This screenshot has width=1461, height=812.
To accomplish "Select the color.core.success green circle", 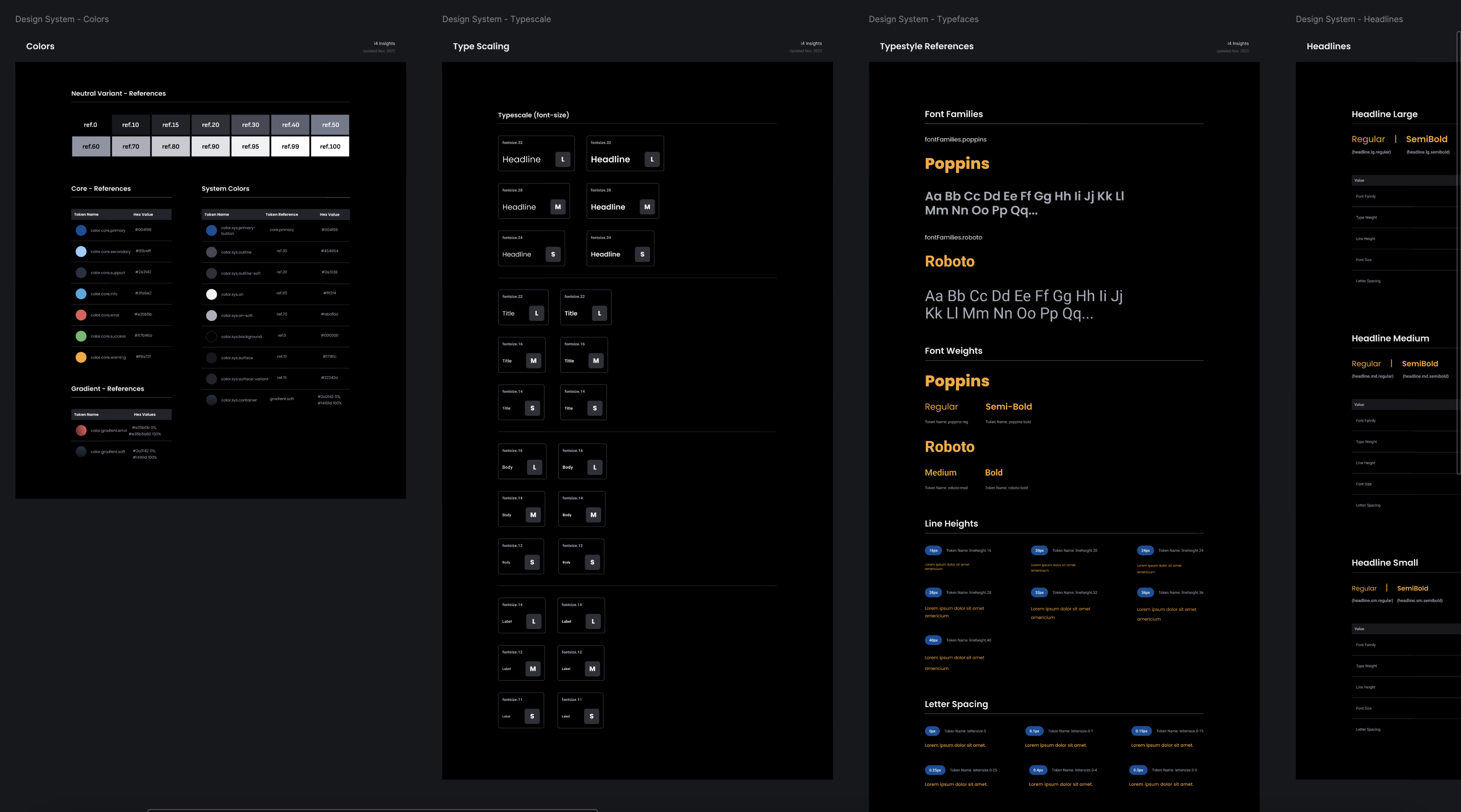I will tap(81, 336).
